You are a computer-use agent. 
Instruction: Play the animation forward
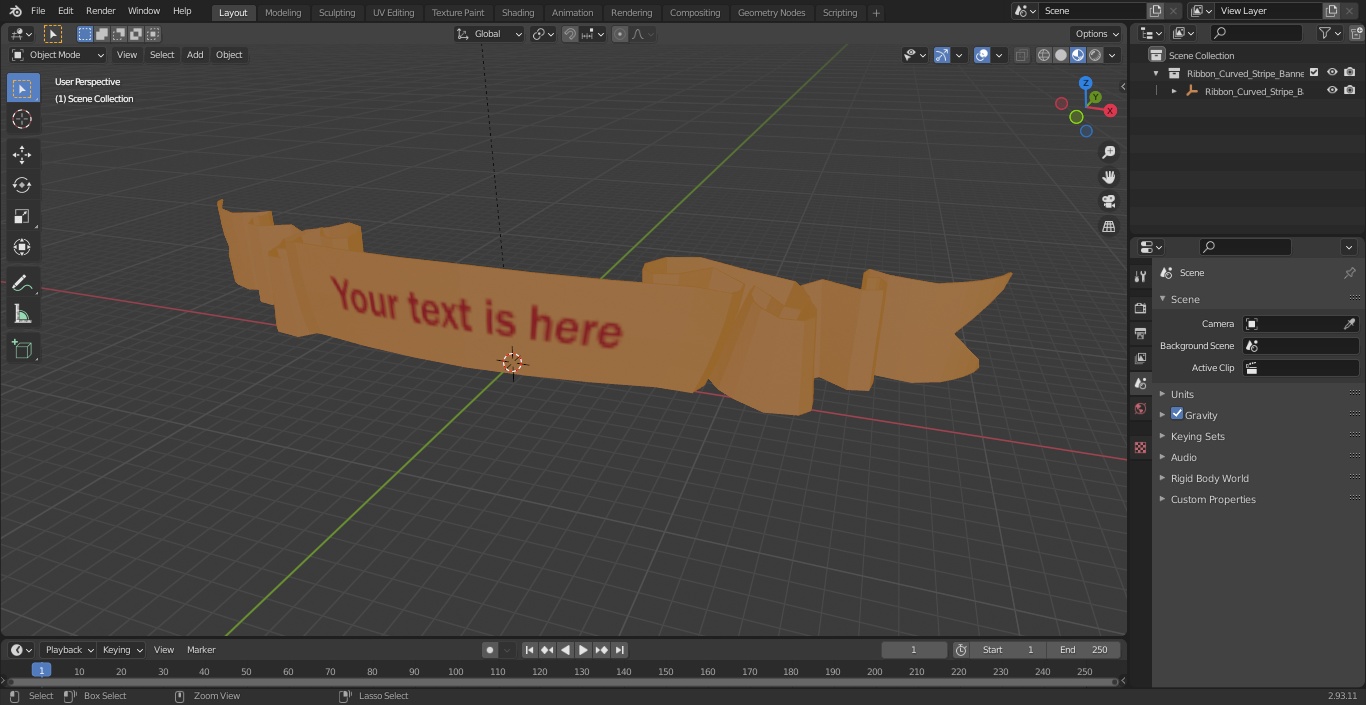point(583,650)
